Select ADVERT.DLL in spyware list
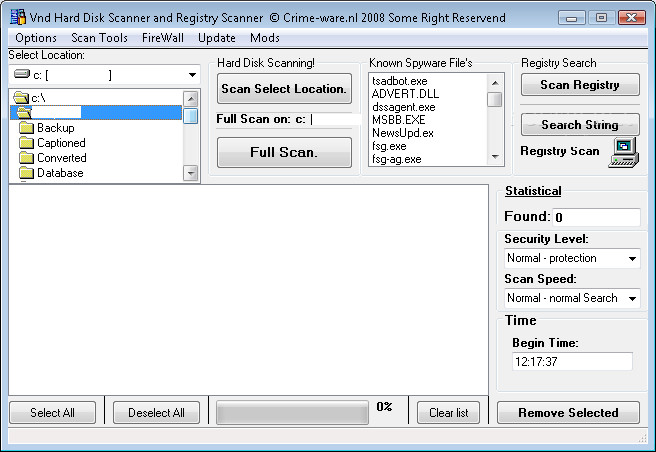This screenshot has width=656, height=452. tap(405, 94)
